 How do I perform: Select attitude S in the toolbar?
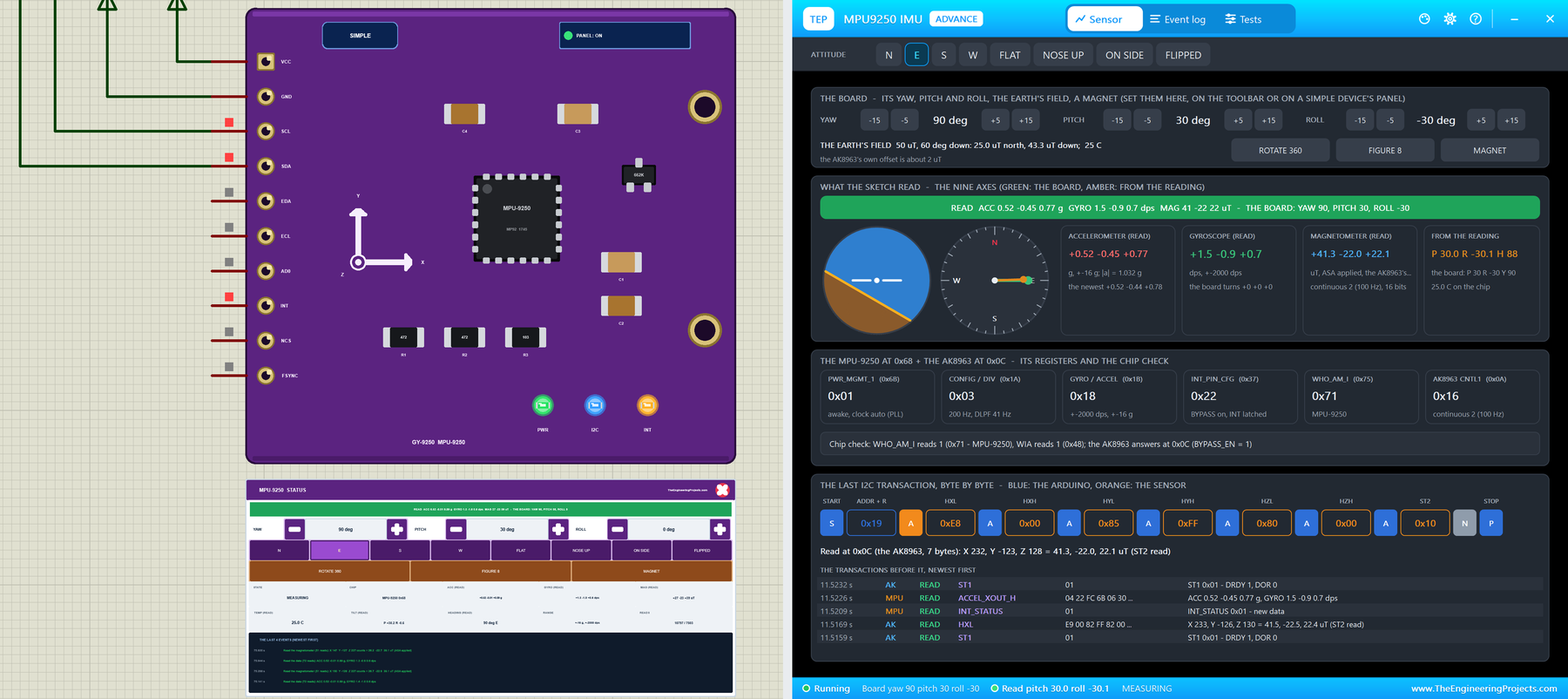click(x=943, y=55)
